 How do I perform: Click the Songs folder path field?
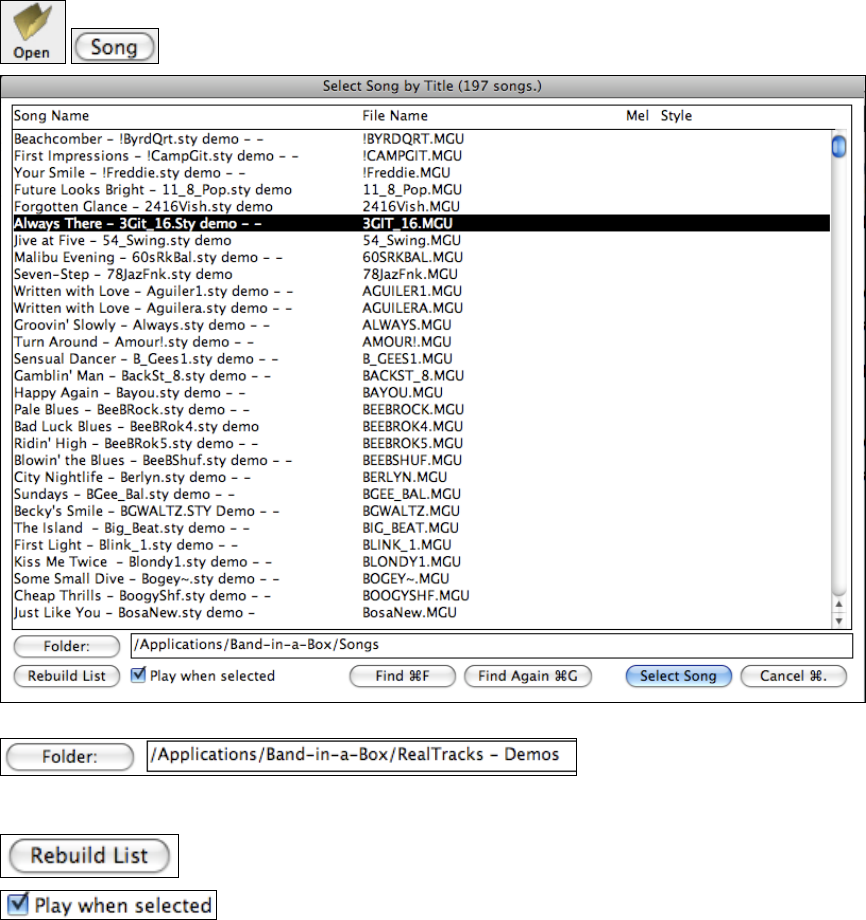click(x=491, y=645)
